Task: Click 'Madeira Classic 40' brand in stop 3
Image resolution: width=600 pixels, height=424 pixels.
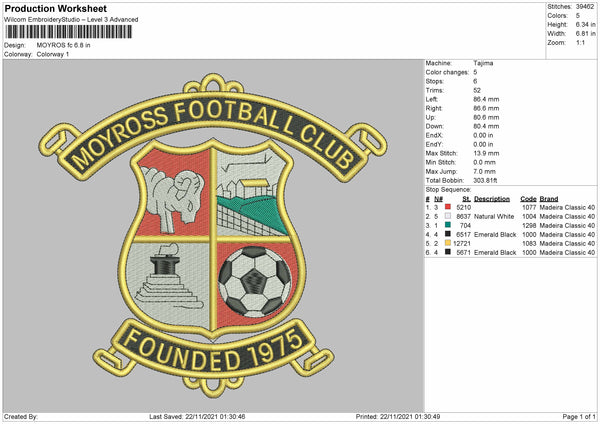Action: pos(567,225)
